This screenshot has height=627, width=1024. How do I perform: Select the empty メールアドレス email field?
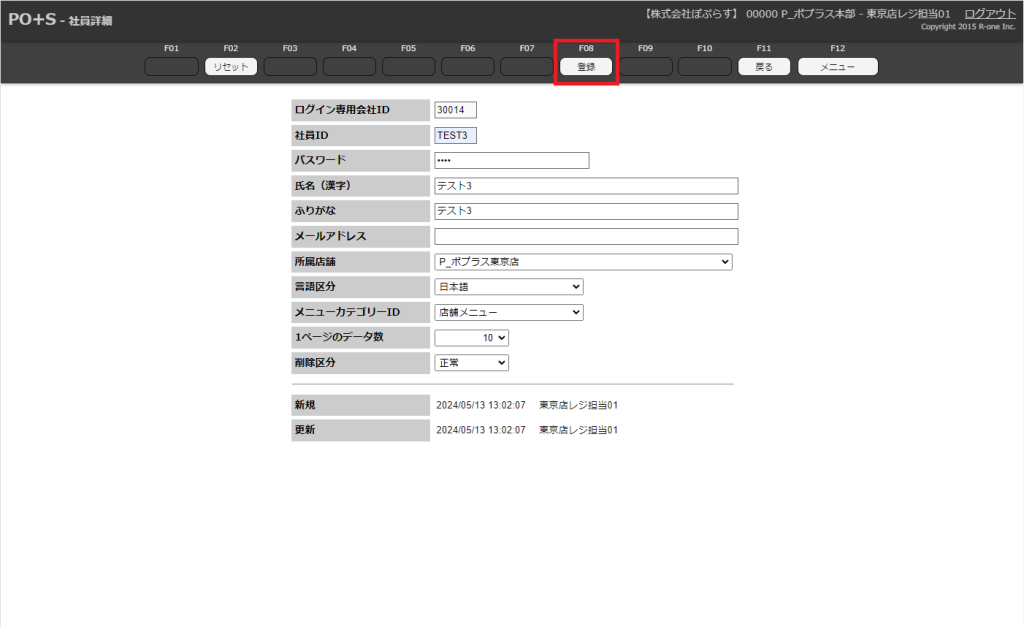click(586, 236)
